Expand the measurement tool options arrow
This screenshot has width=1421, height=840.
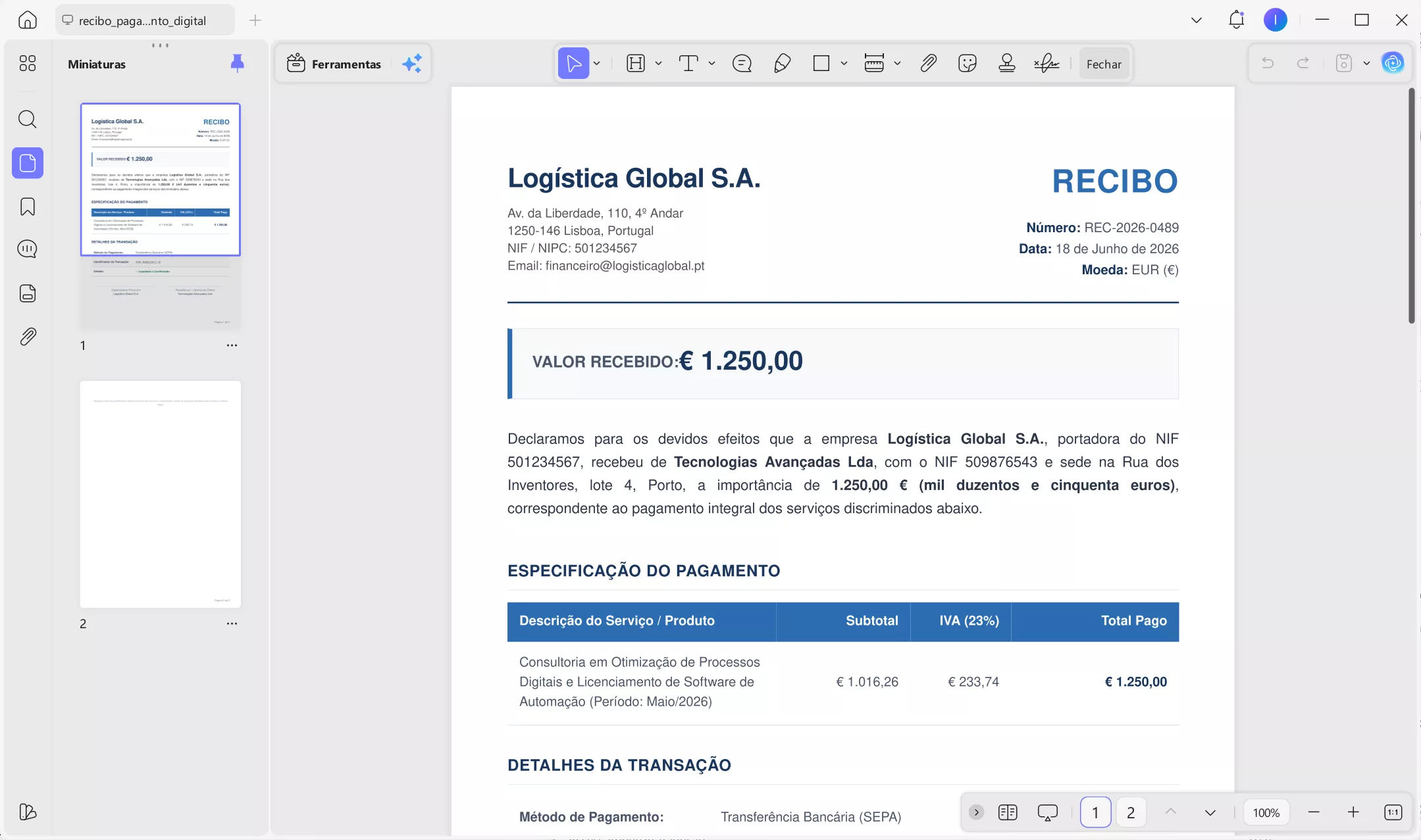(897, 63)
